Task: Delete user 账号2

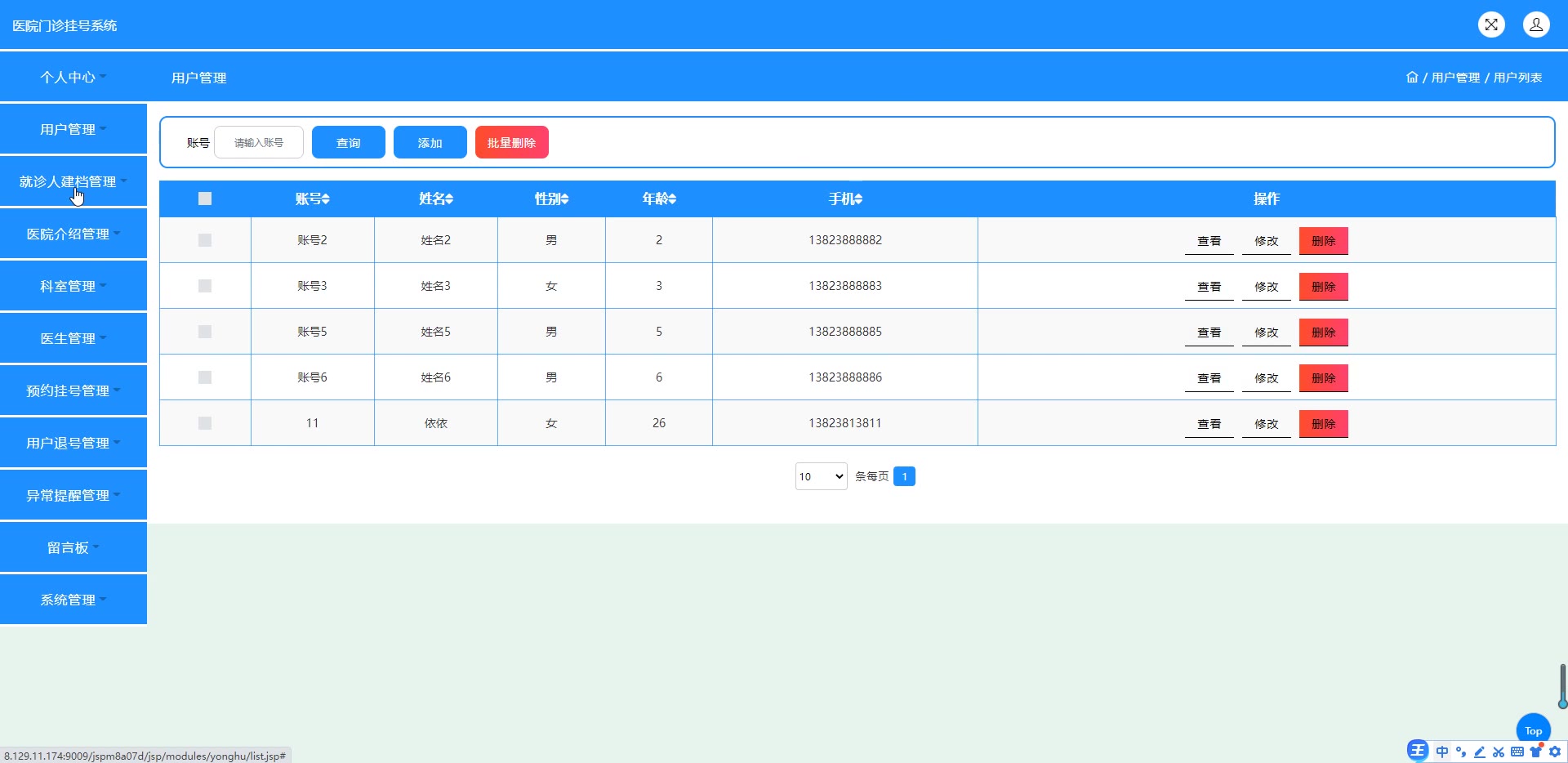Action: pos(1324,241)
